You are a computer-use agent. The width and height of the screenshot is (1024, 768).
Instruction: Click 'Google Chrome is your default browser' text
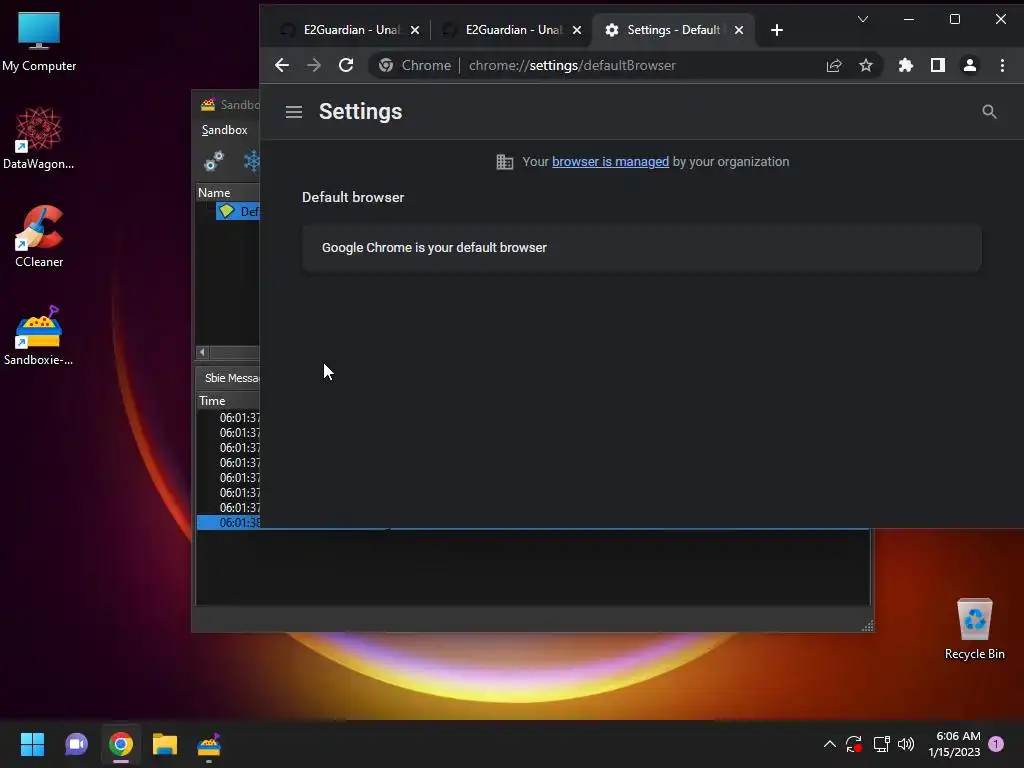tap(434, 248)
